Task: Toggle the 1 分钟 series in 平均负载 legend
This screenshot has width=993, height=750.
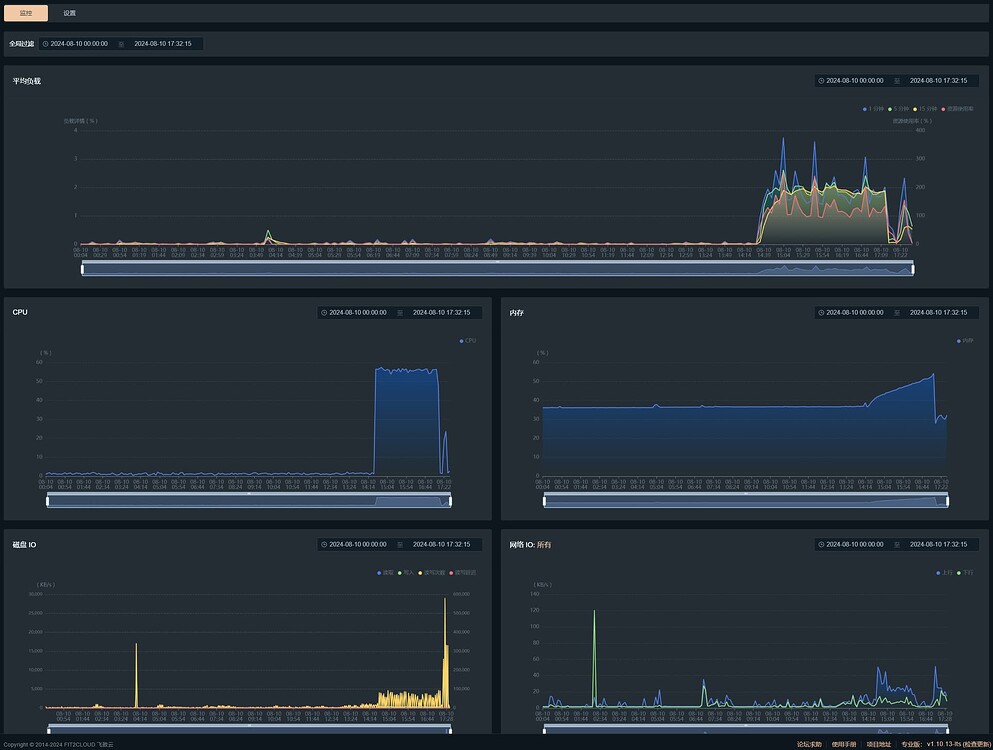Action: 873,109
